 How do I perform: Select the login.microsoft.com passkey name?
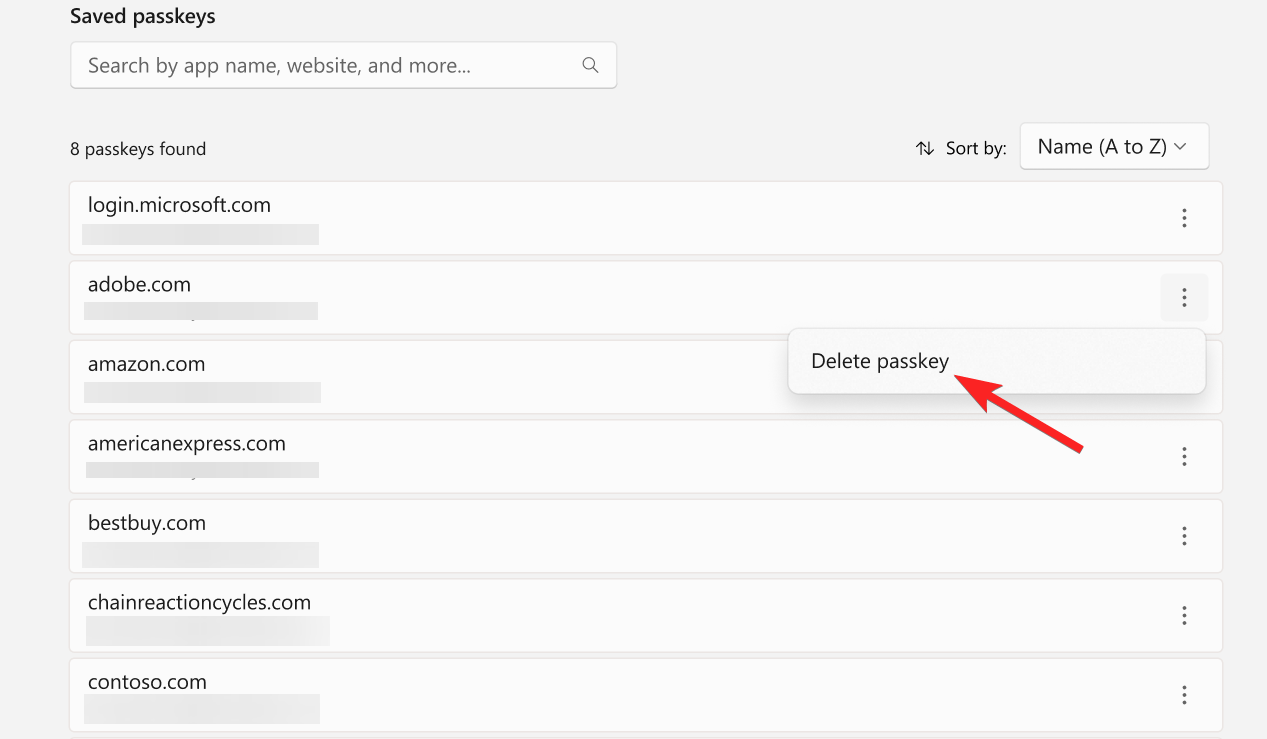click(x=179, y=205)
